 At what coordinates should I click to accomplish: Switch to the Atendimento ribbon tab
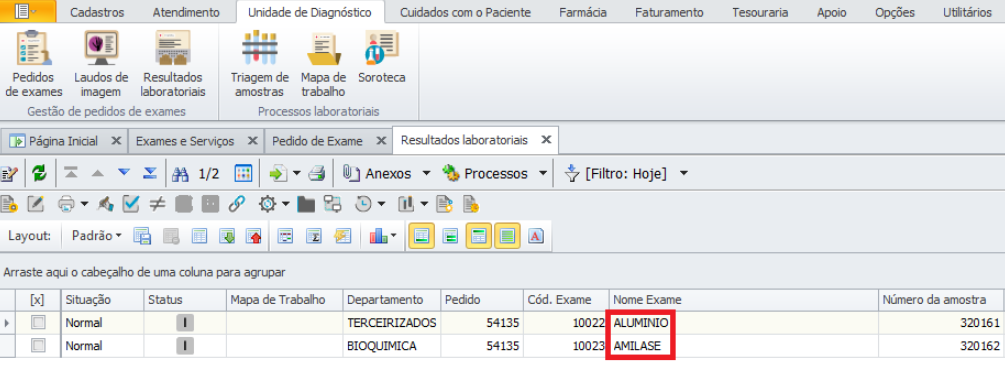[186, 12]
